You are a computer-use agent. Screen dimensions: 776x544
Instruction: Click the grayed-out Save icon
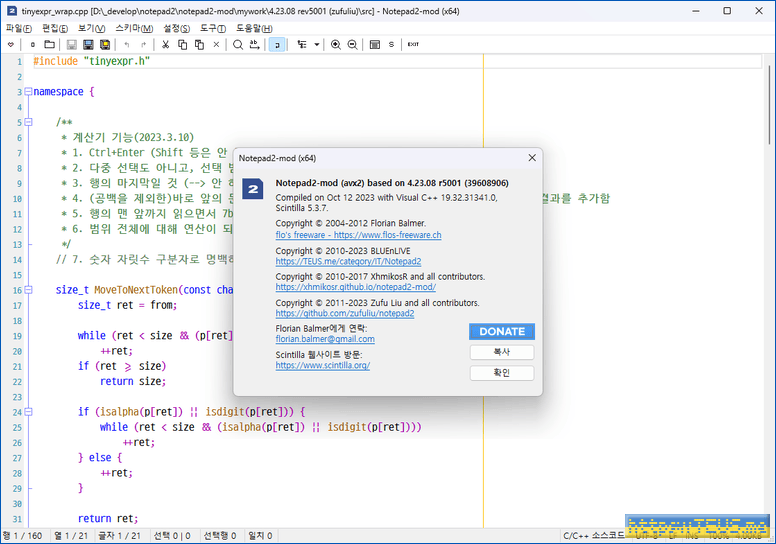click(x=72, y=45)
